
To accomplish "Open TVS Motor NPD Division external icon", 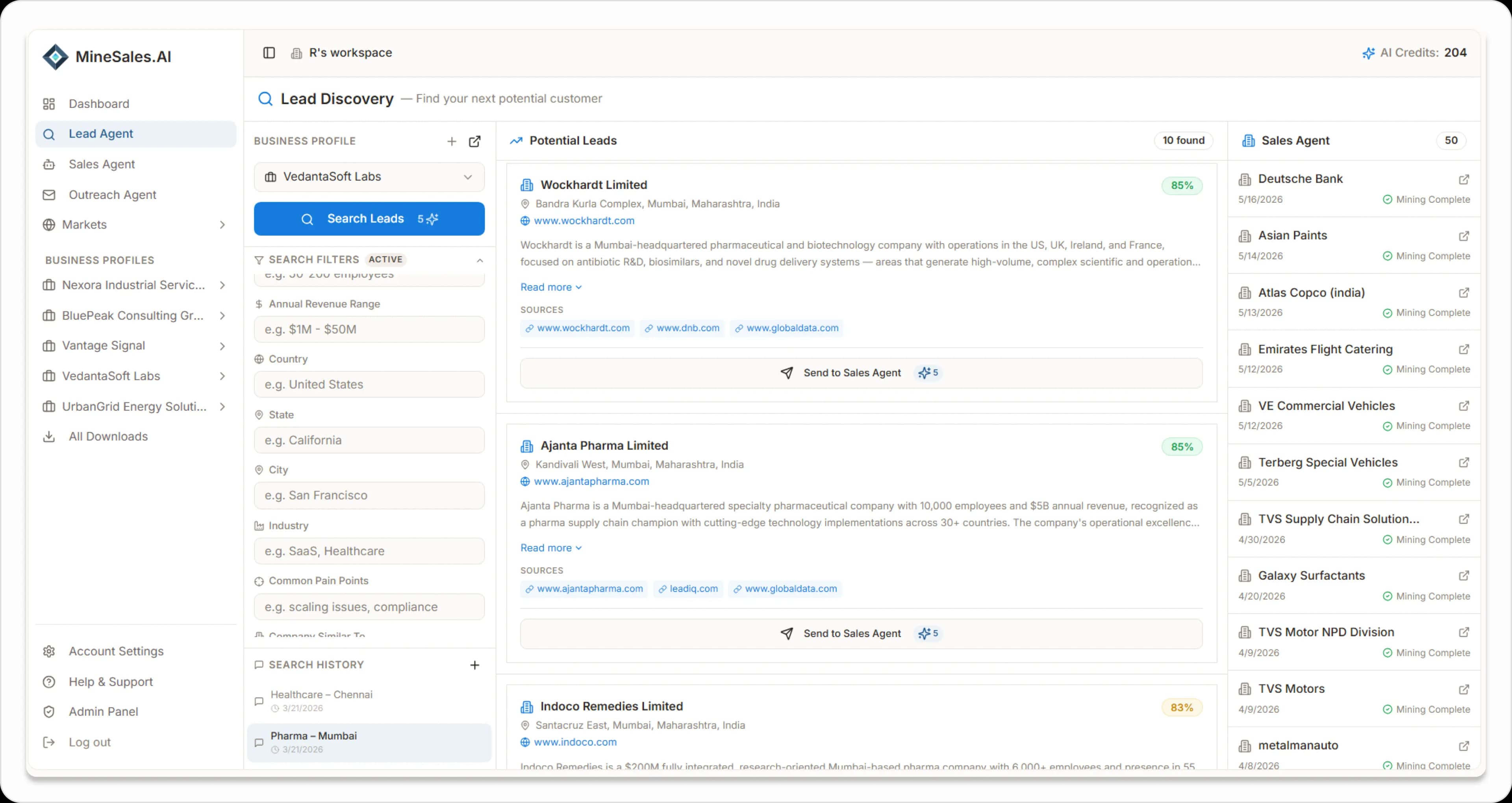I will [1464, 632].
